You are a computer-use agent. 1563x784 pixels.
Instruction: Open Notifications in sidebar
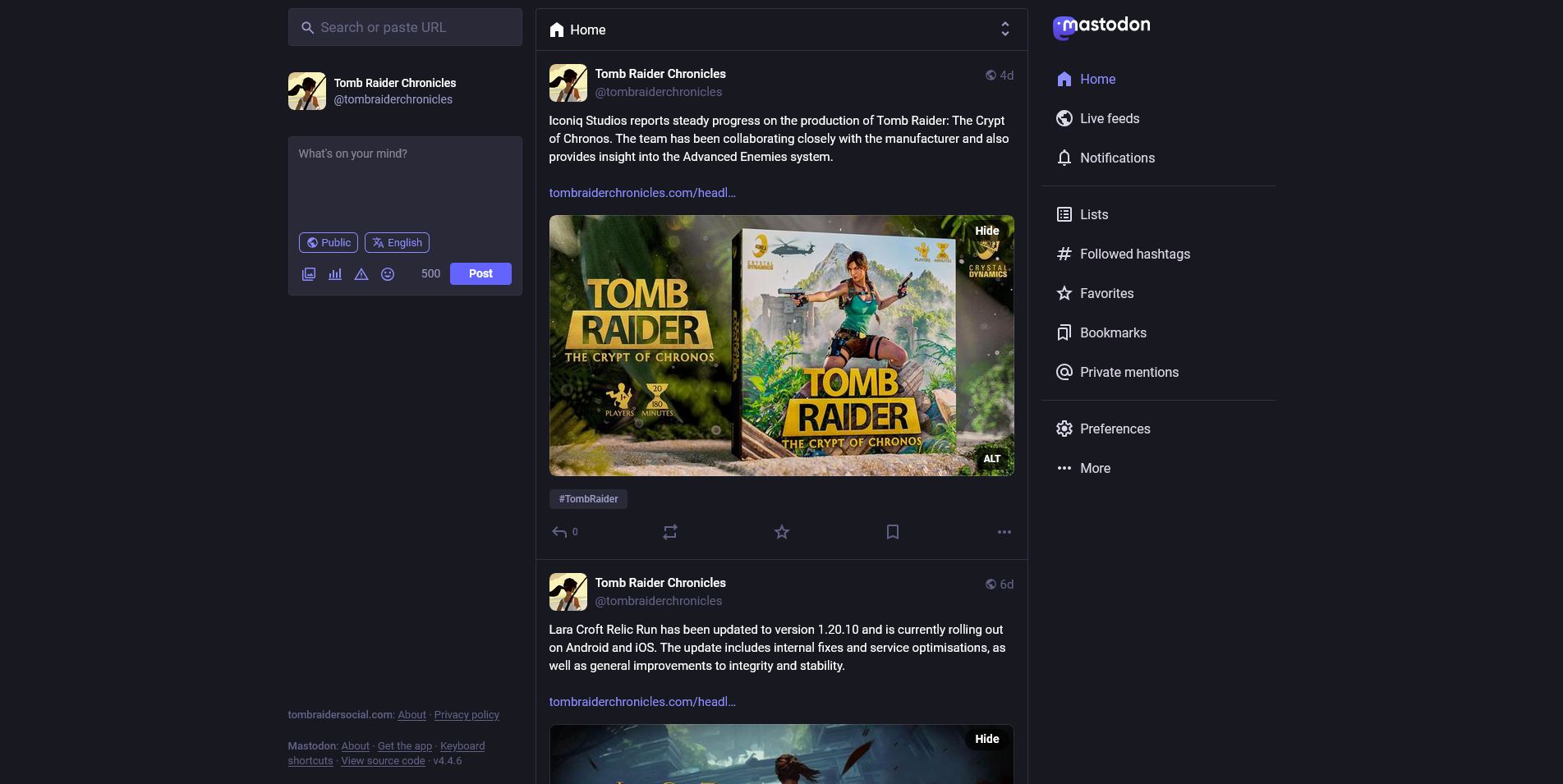1117,158
